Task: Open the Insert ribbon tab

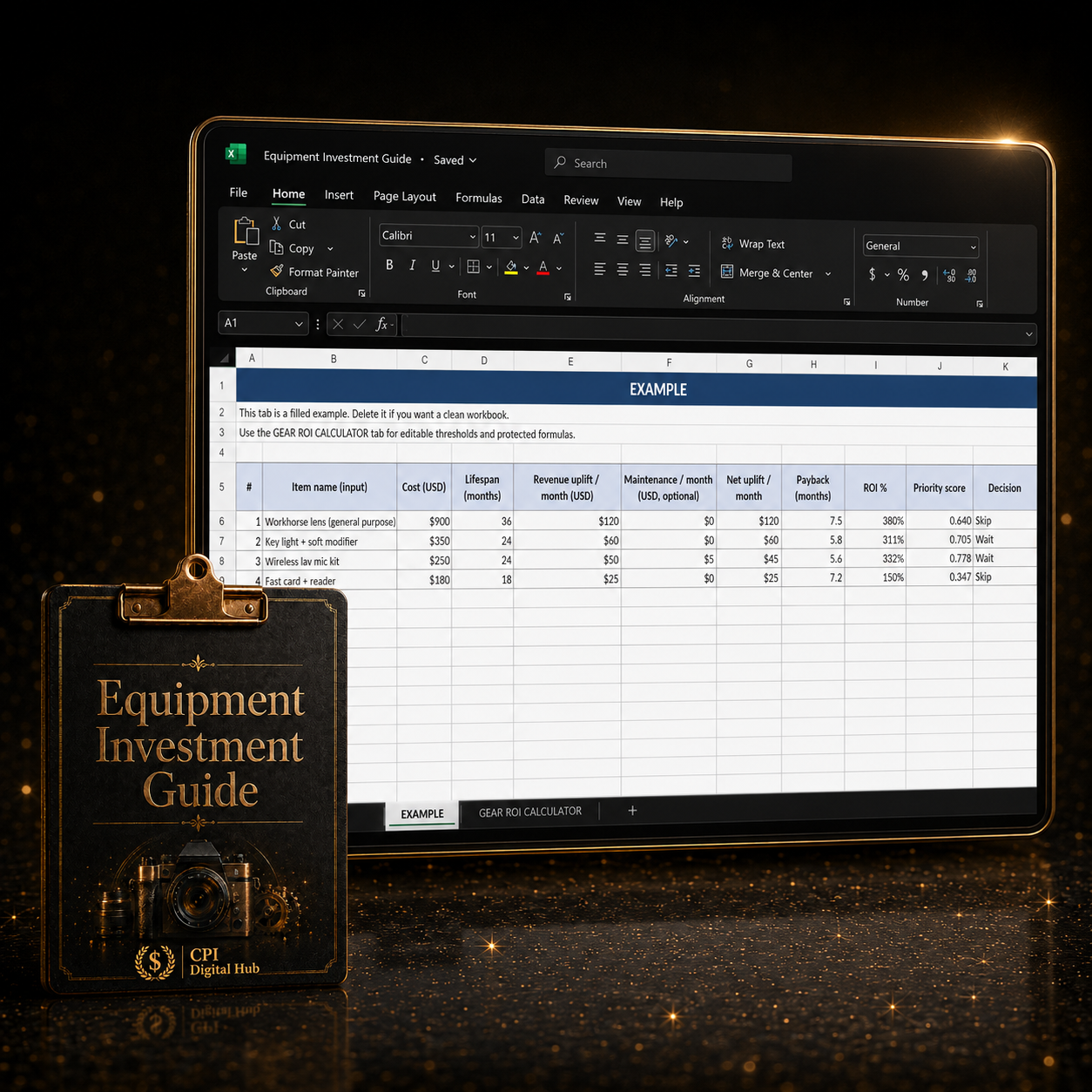Action: pos(339,195)
